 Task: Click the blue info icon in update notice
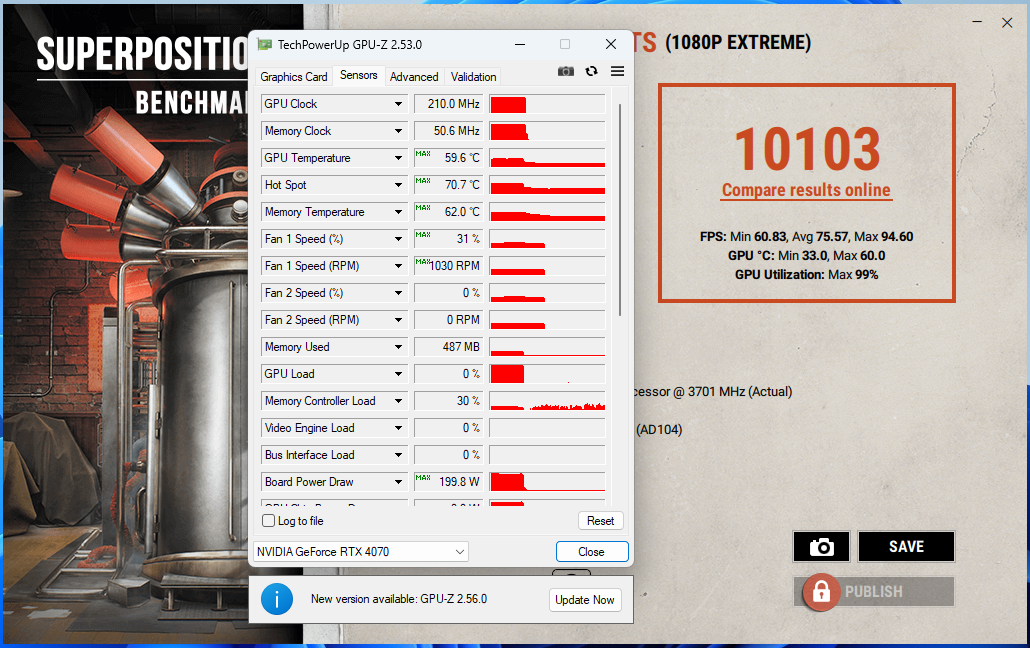(x=277, y=599)
